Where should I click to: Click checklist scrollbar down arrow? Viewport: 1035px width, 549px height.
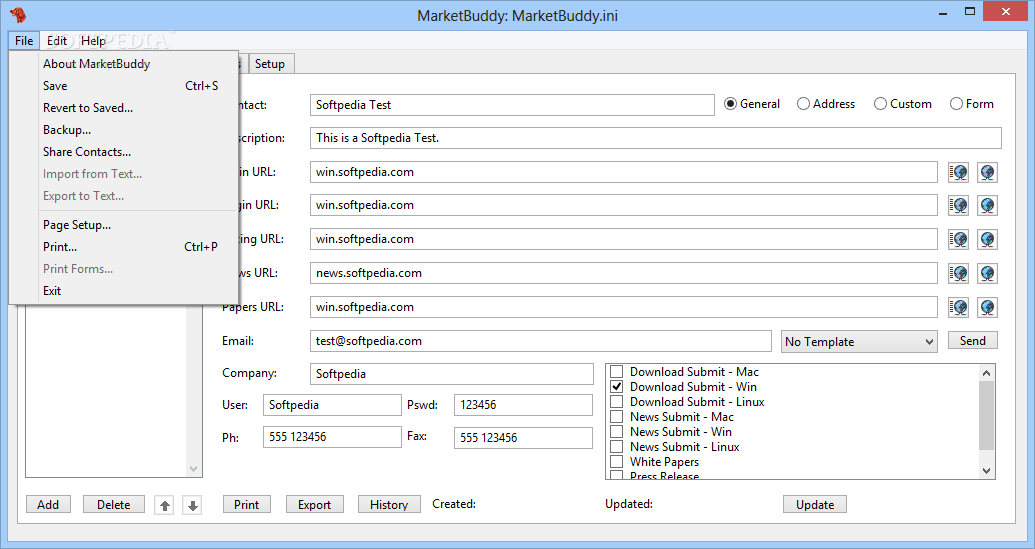tap(986, 470)
